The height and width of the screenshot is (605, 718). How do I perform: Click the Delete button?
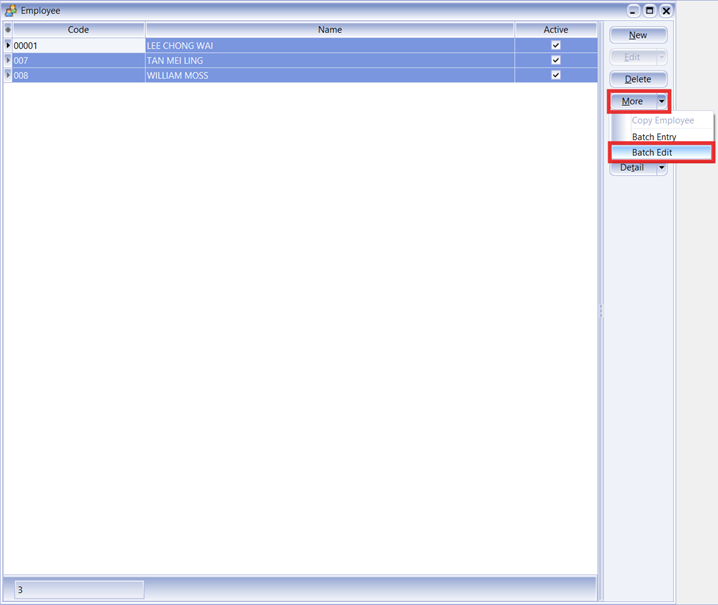638,79
